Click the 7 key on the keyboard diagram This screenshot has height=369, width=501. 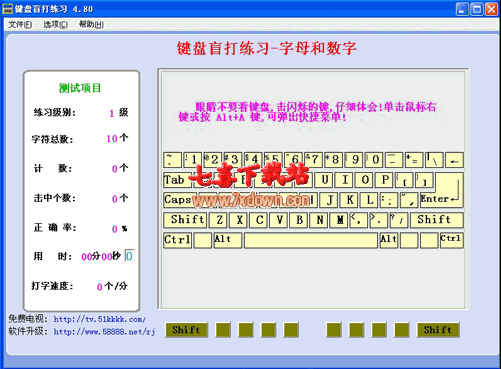tap(313, 160)
